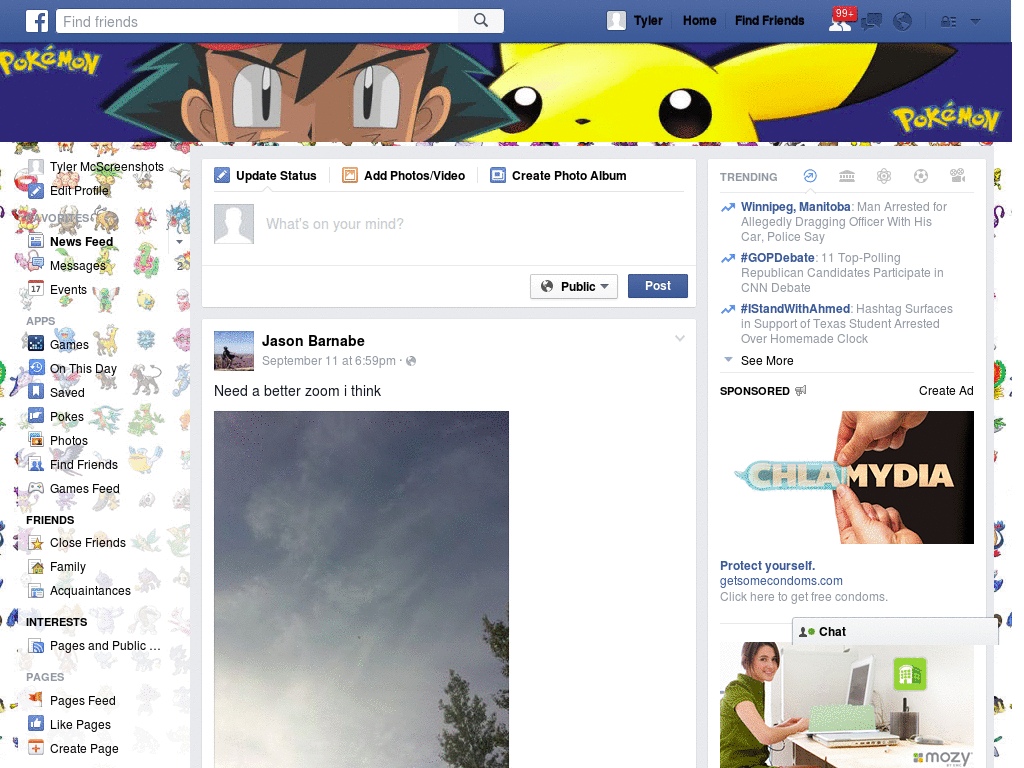Switch to Create Photo Album tab
1024x768 pixels.
pos(558,176)
